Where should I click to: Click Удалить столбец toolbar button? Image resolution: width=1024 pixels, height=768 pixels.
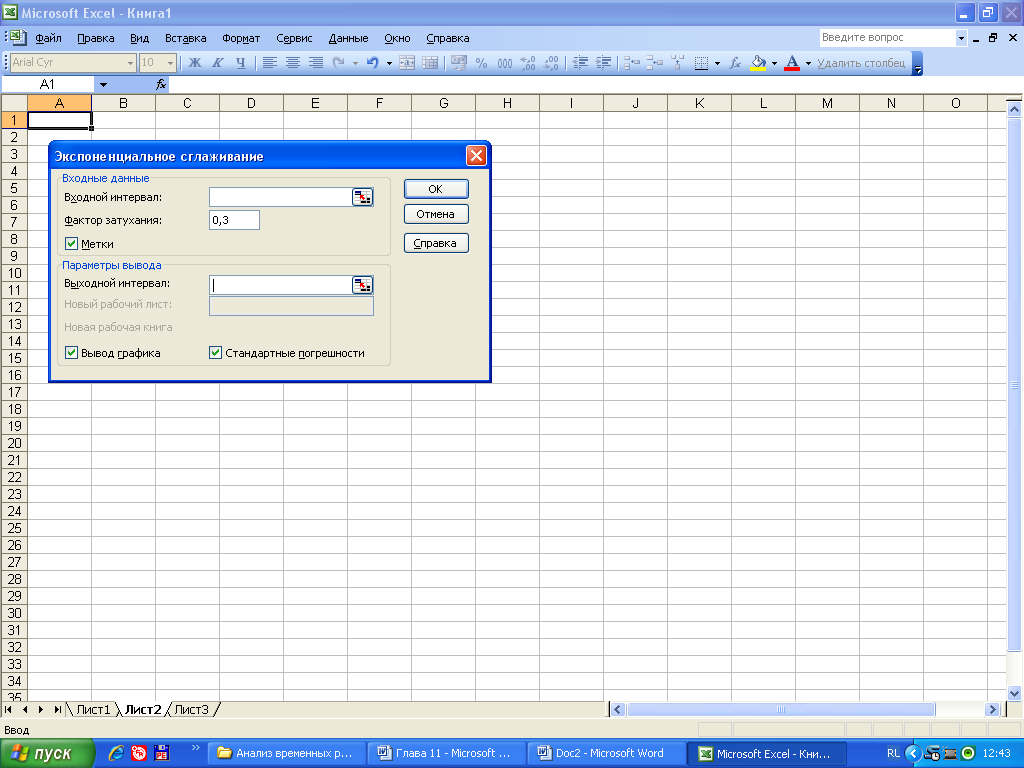[861, 63]
